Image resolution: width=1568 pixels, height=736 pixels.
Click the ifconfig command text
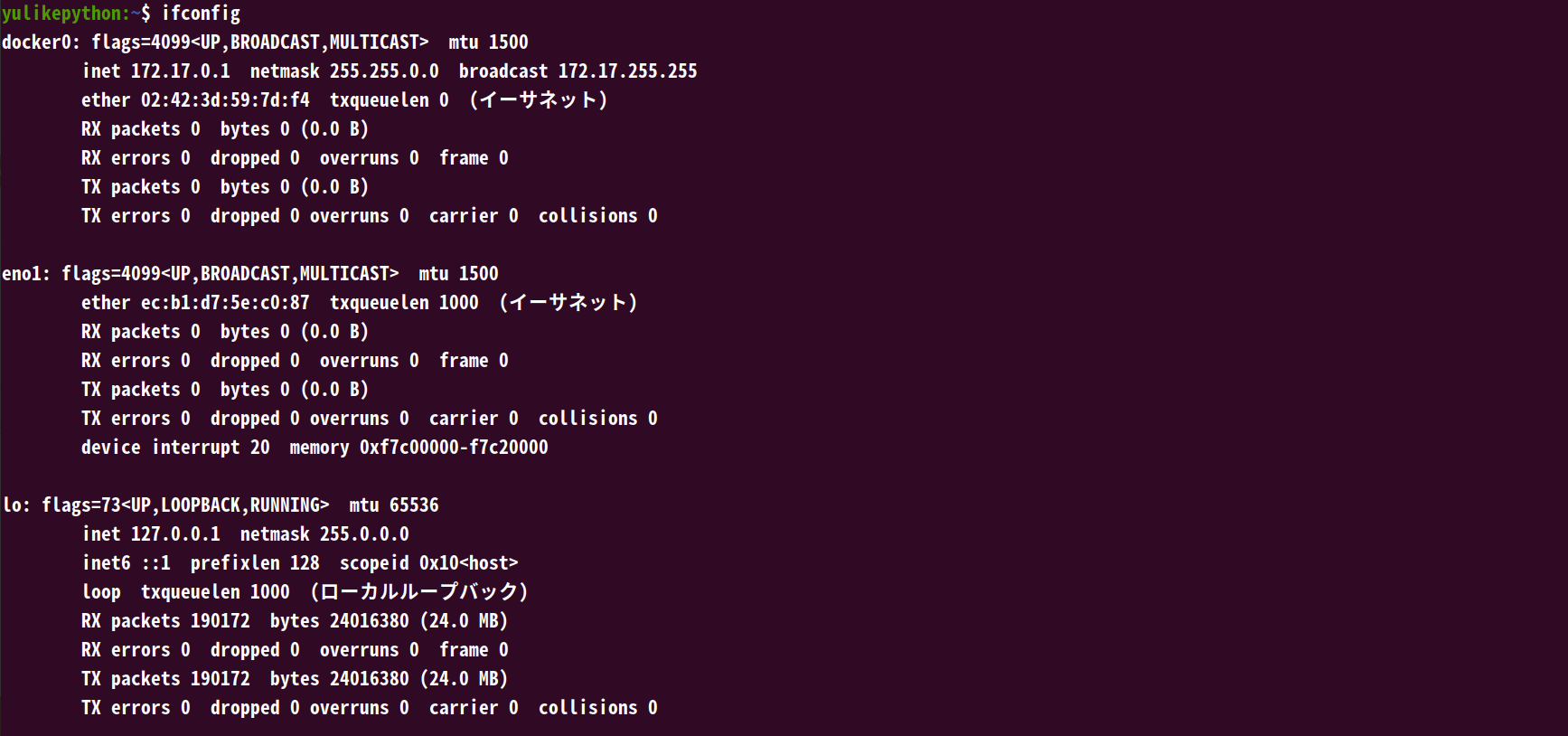coord(201,14)
